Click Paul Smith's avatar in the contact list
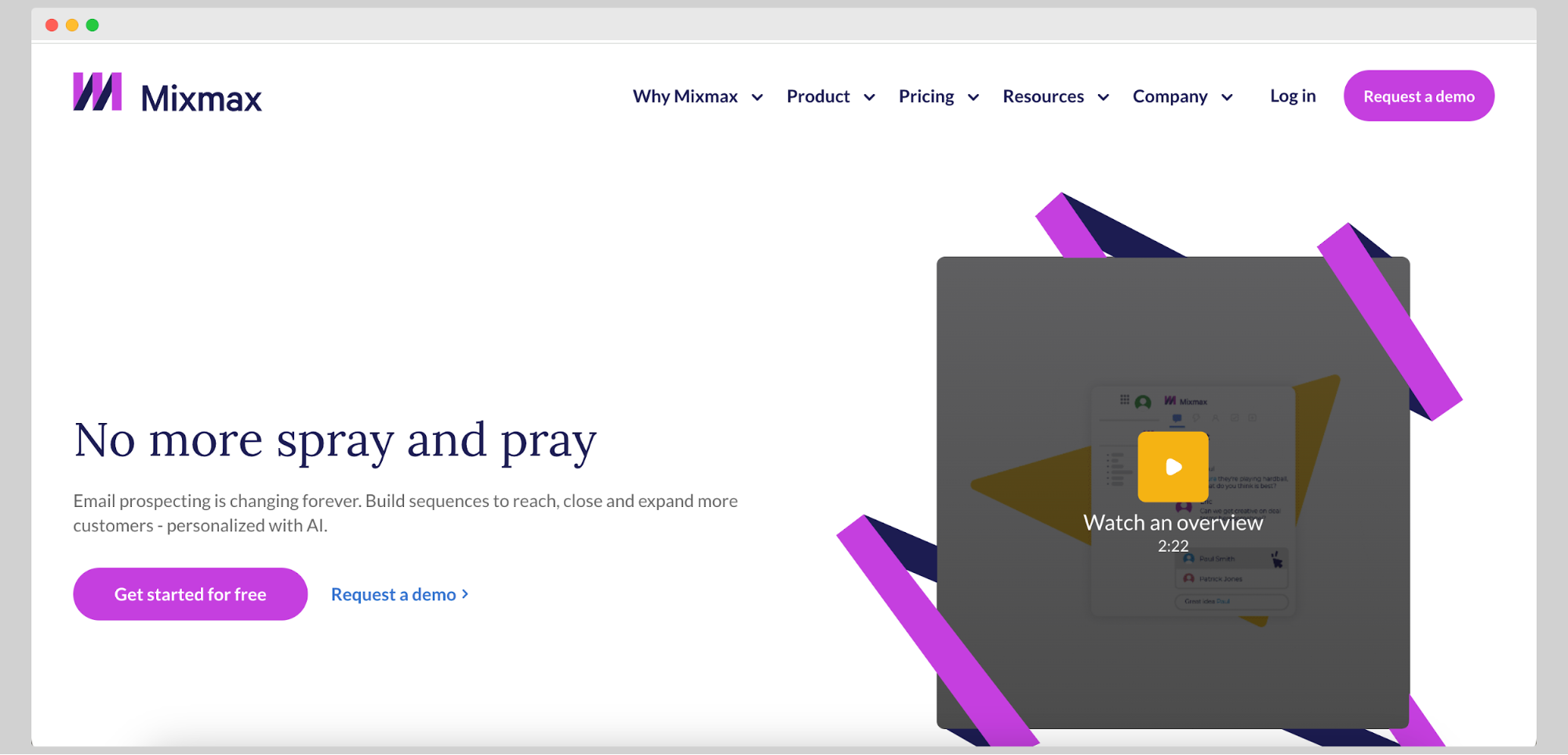Image resolution: width=1568 pixels, height=755 pixels. (1189, 559)
